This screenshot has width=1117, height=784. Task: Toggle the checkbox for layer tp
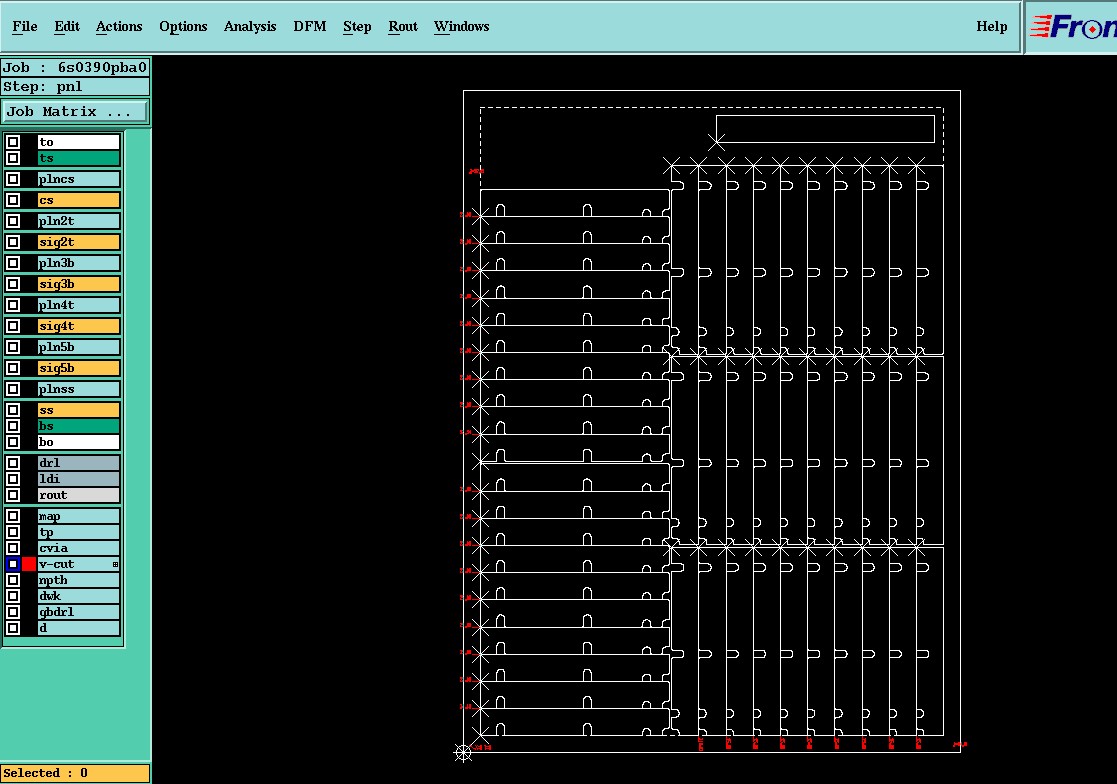point(13,532)
